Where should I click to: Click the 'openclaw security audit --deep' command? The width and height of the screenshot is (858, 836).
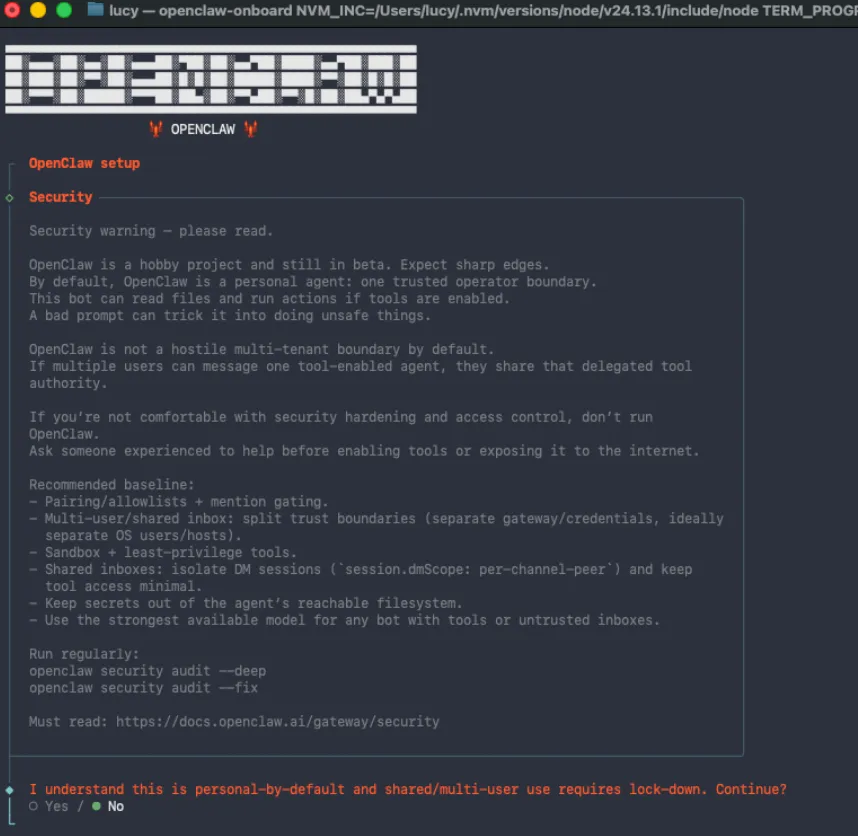pos(147,671)
